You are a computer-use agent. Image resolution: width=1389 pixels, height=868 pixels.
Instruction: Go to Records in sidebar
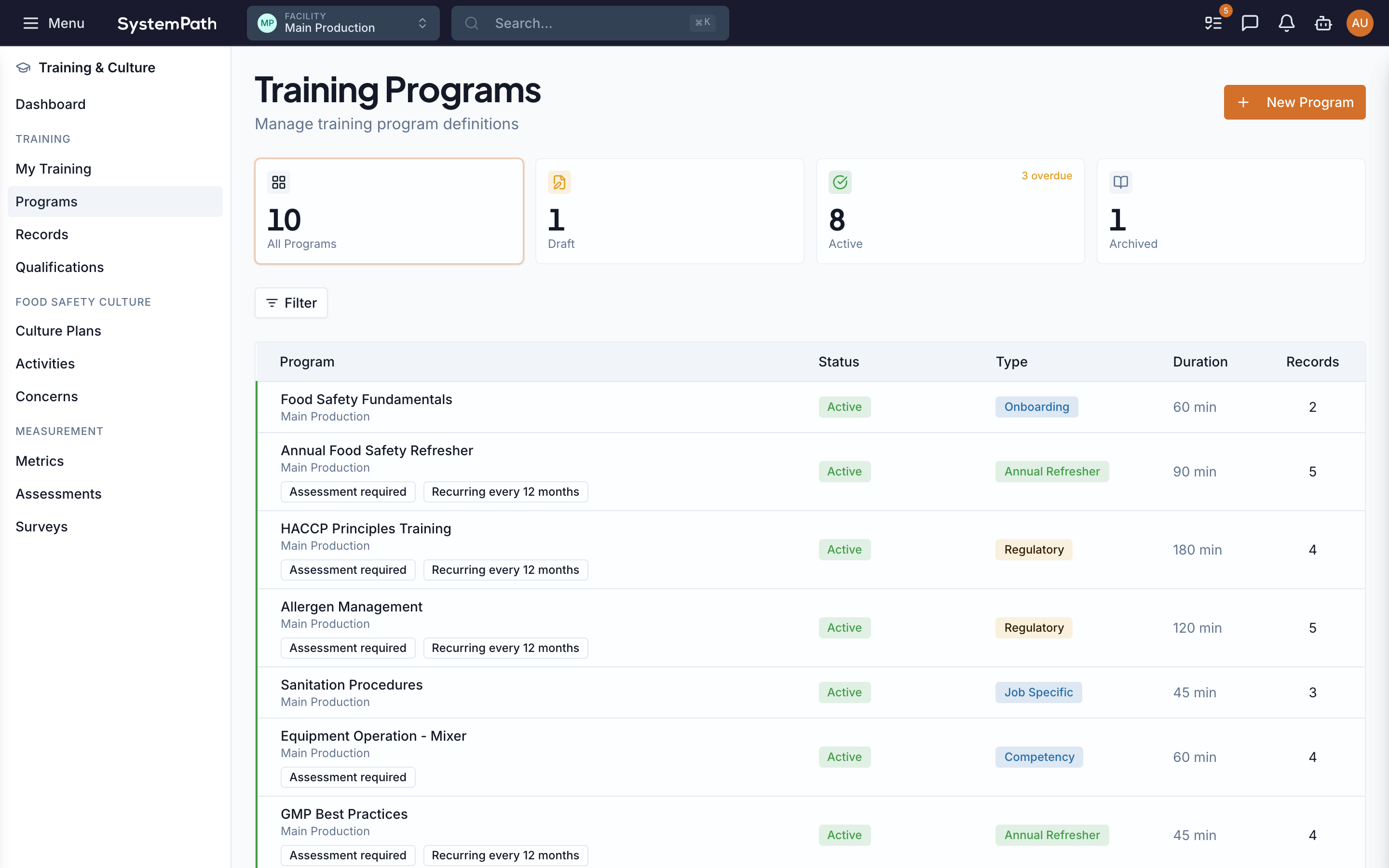[x=42, y=234]
